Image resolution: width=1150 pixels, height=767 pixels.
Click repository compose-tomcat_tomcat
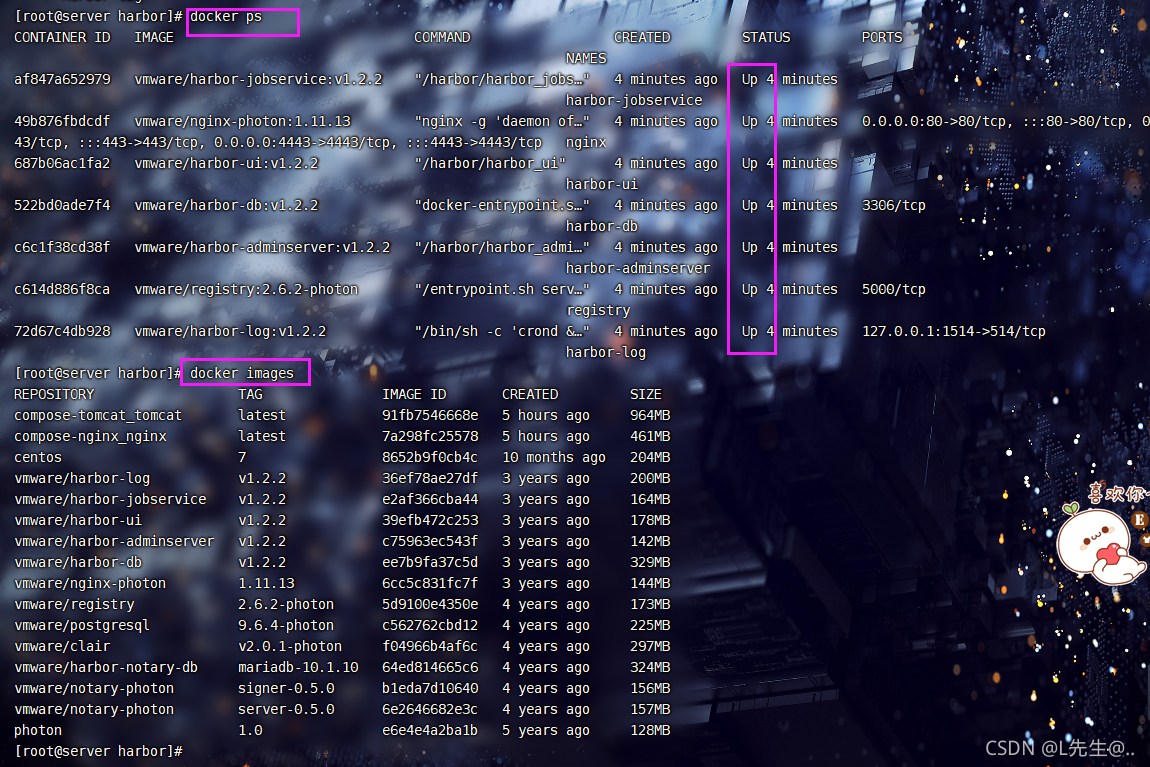[x=98, y=415]
